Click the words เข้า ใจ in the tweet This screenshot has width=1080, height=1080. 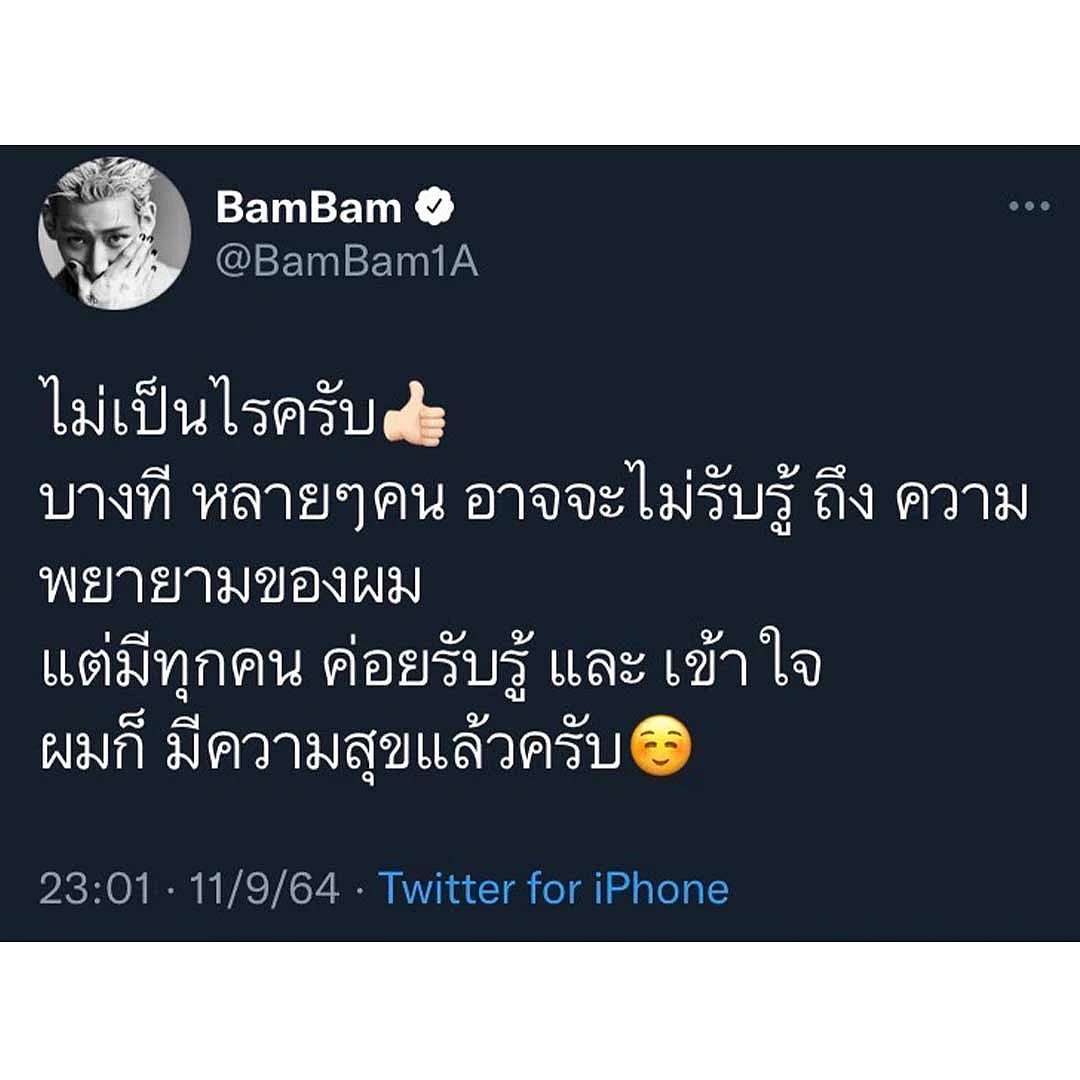pos(744,660)
